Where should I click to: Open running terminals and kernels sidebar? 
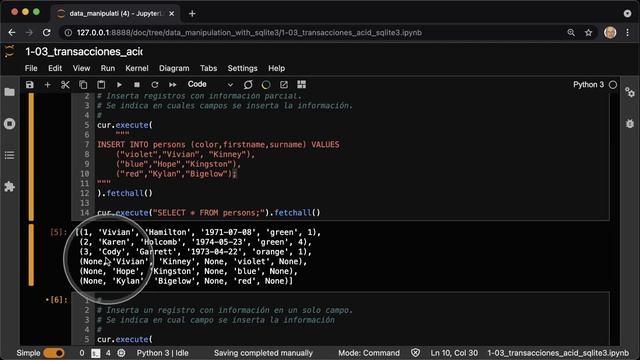tap(9, 124)
